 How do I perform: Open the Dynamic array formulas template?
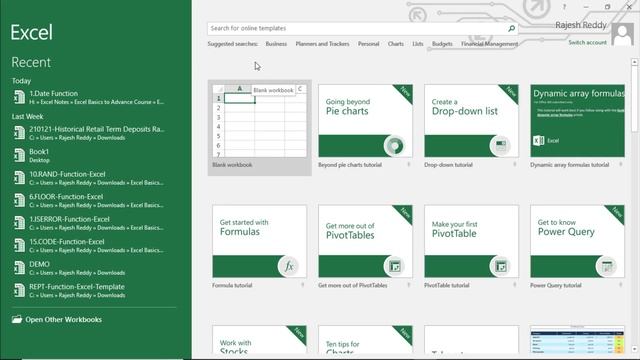click(578, 121)
